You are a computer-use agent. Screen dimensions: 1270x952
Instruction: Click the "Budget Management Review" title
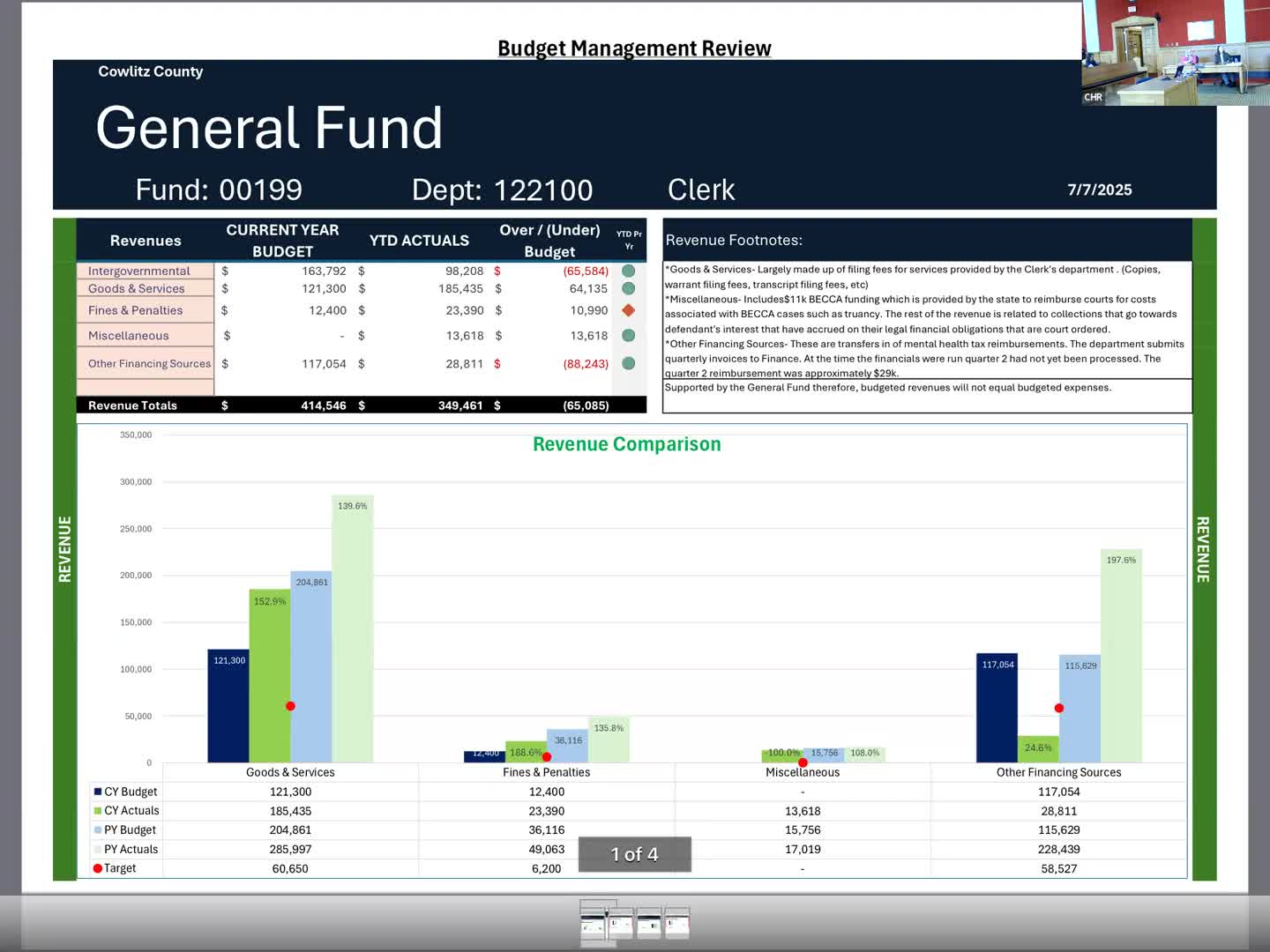tap(634, 48)
